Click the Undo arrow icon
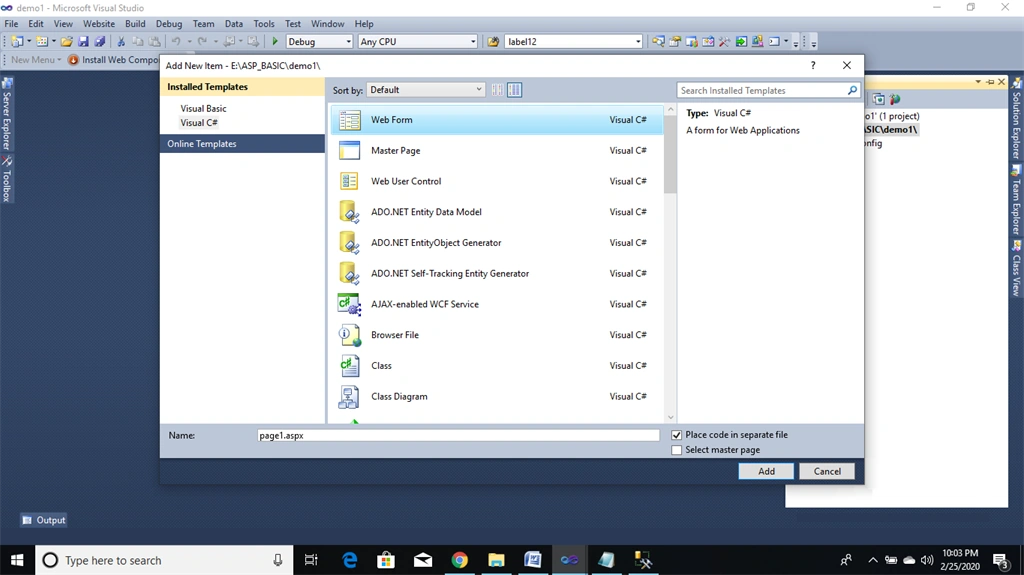This screenshot has height=575, width=1024. [x=176, y=41]
